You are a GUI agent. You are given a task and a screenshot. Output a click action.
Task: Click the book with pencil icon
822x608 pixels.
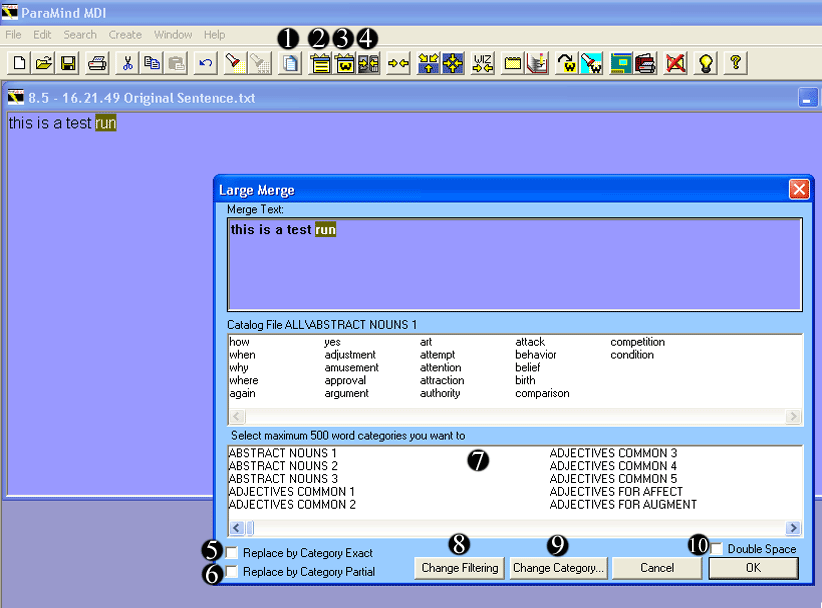pos(537,63)
